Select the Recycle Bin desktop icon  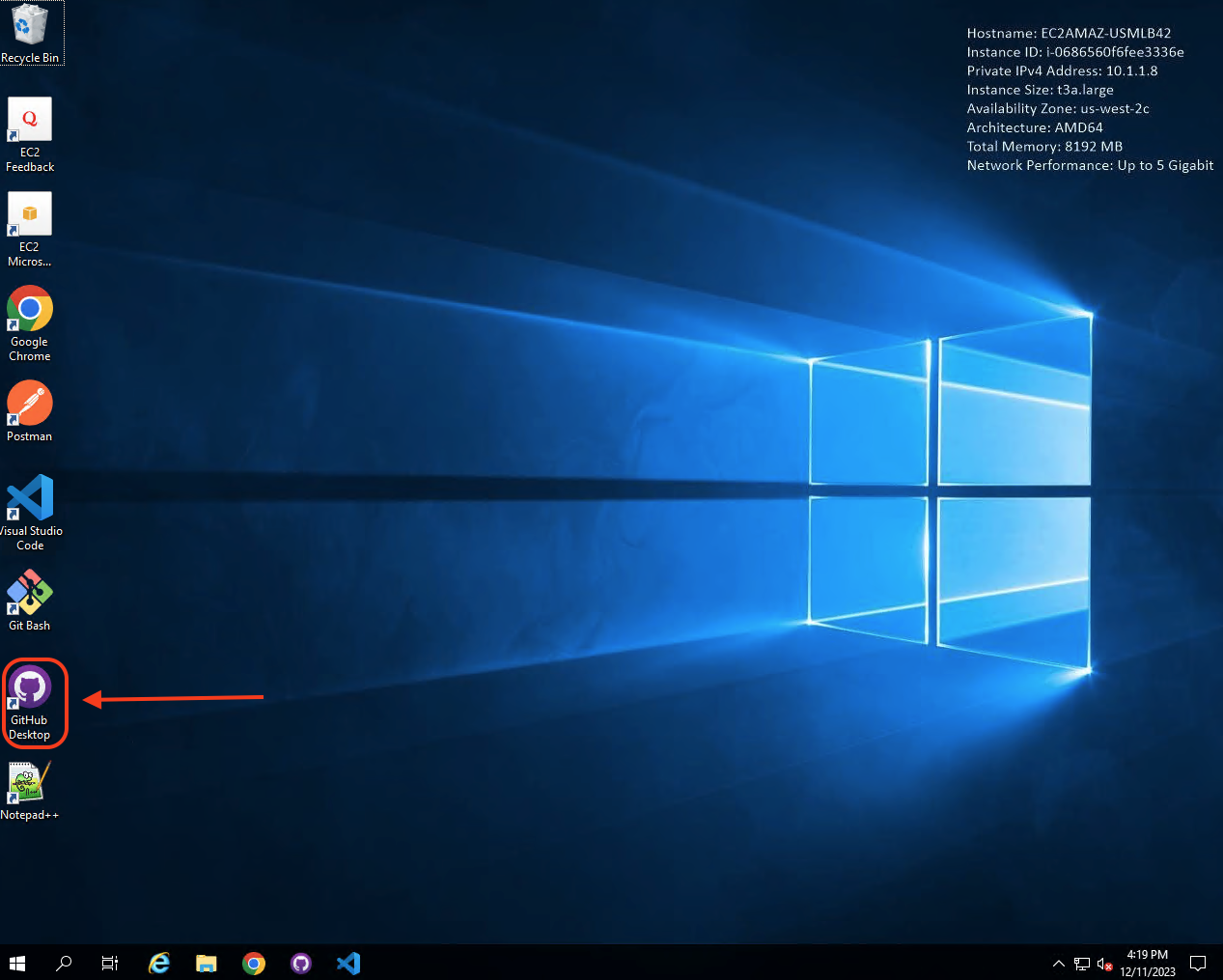(x=30, y=33)
